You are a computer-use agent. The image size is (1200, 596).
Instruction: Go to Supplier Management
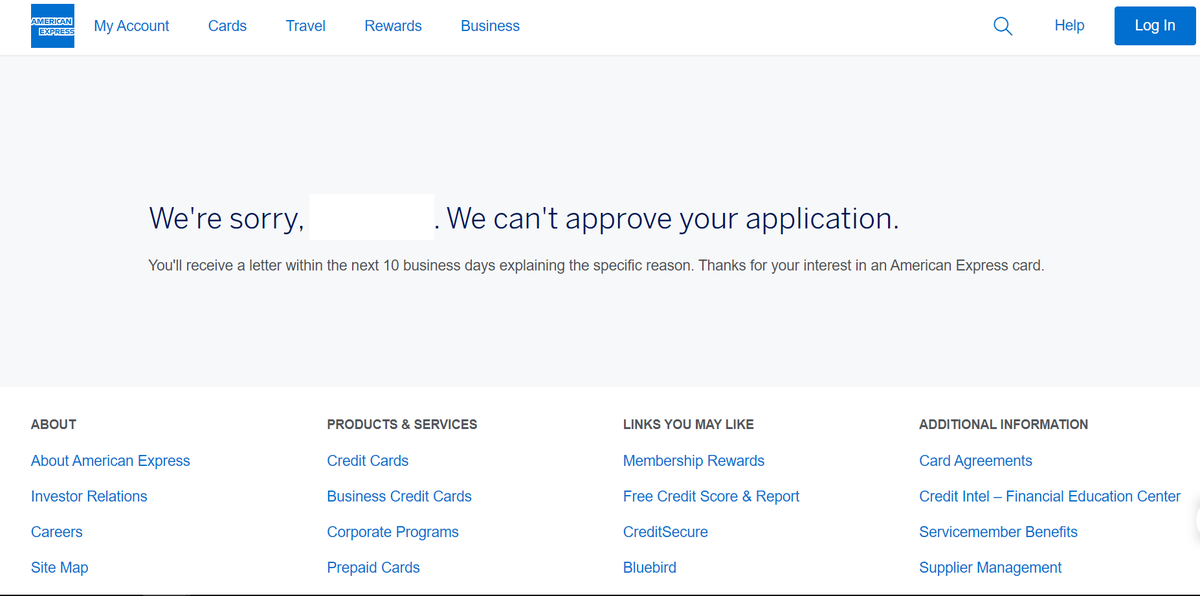pyautogui.click(x=990, y=567)
